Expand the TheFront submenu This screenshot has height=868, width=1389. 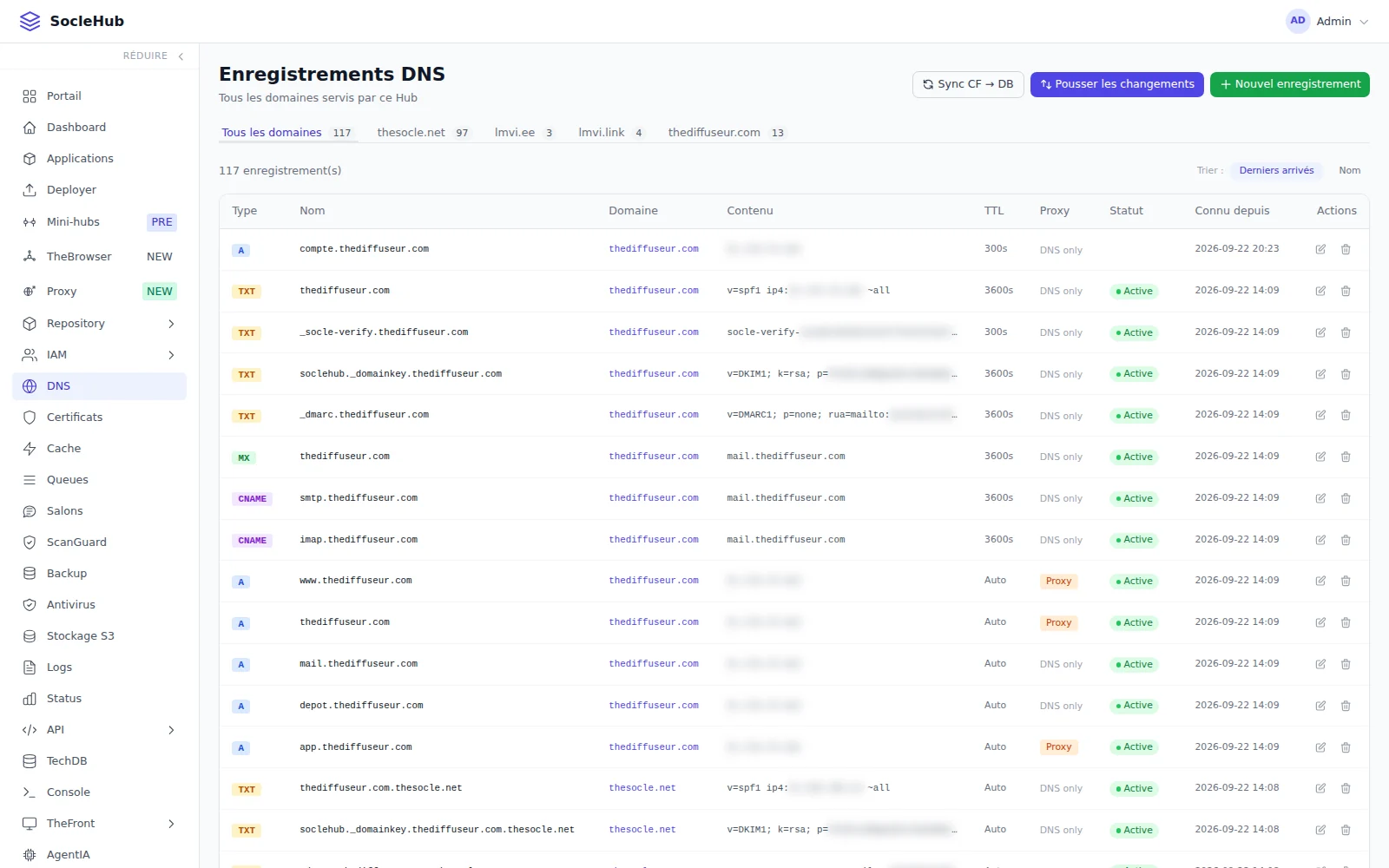(171, 824)
